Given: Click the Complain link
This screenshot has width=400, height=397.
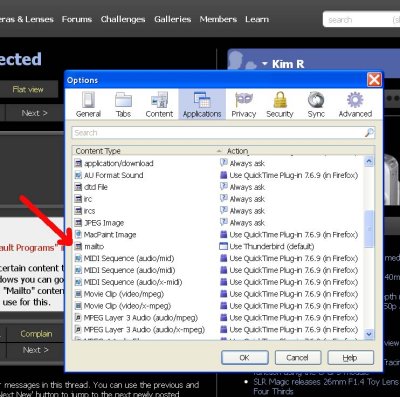Looking at the screenshot, I should coord(36,334).
